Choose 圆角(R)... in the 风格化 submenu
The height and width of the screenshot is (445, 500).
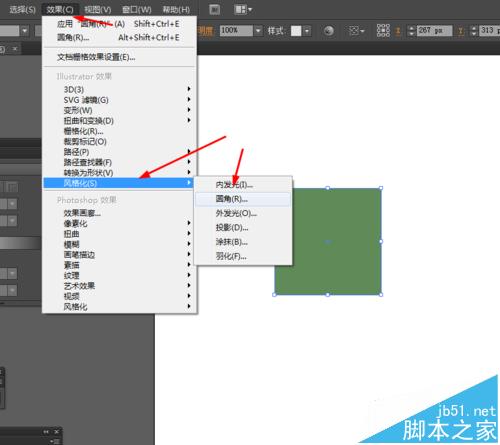[x=243, y=199]
